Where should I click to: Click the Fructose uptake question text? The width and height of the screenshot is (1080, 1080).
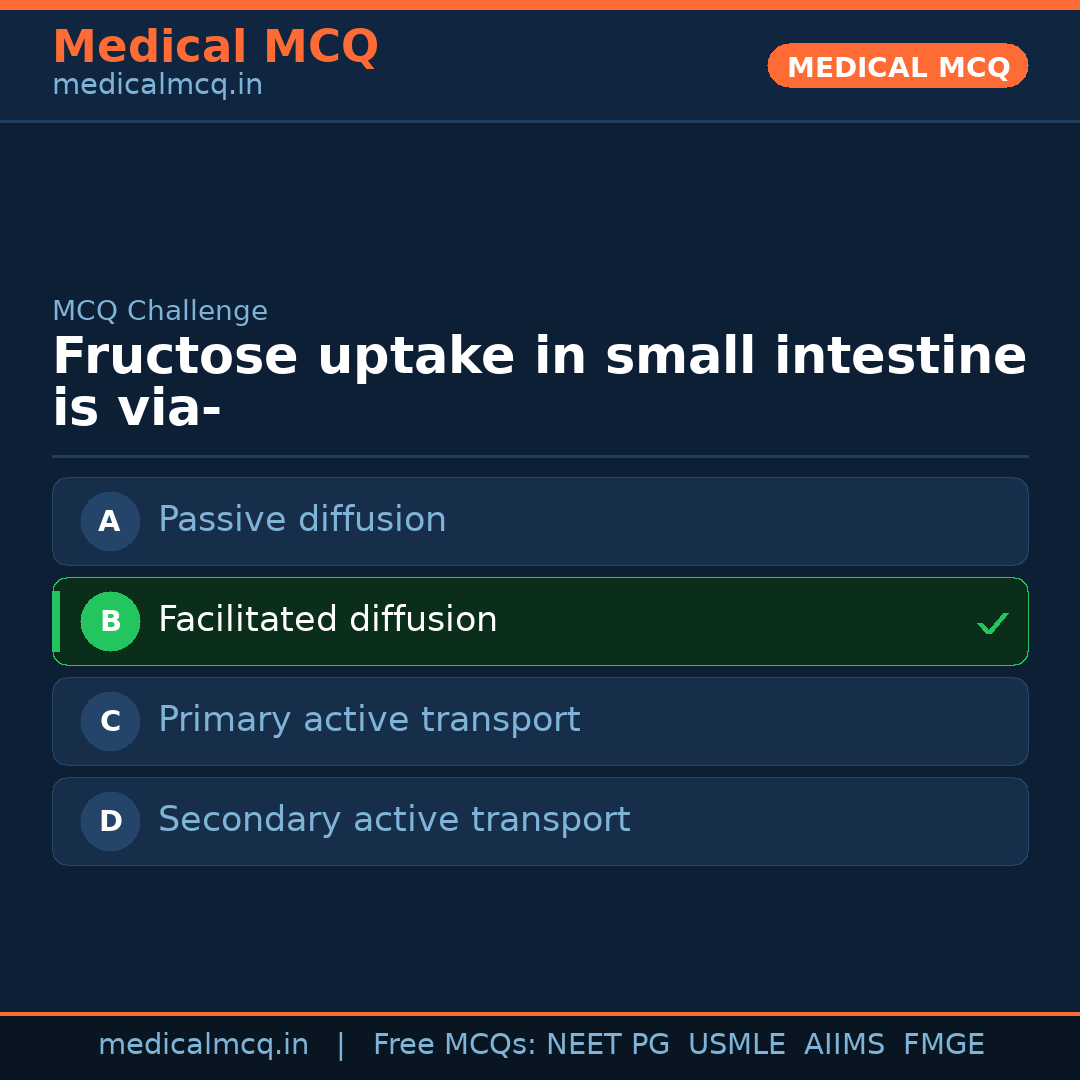[539, 383]
